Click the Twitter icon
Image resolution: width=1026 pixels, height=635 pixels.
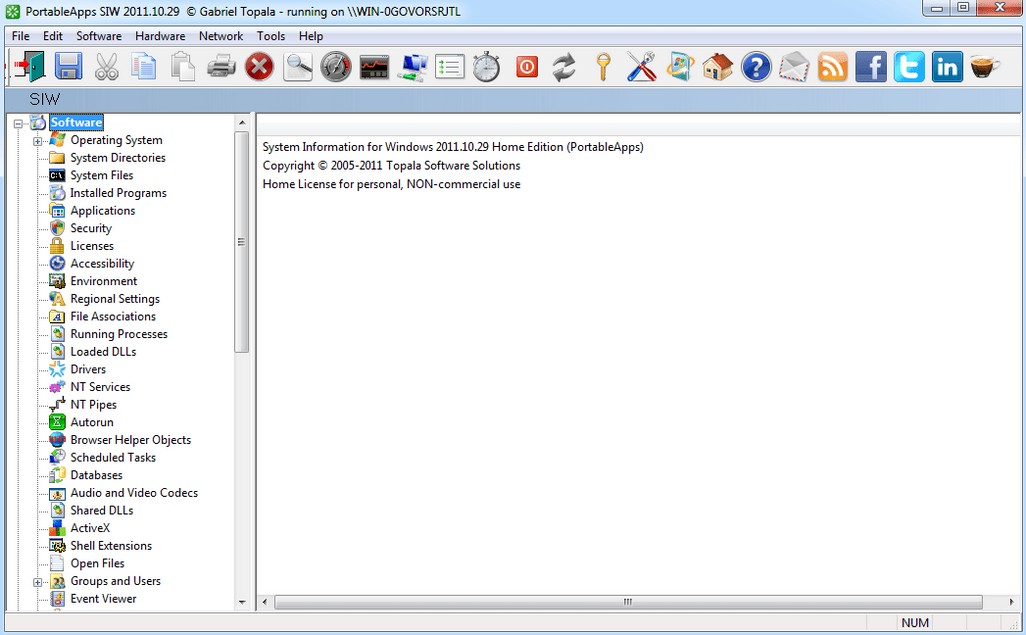(910, 67)
